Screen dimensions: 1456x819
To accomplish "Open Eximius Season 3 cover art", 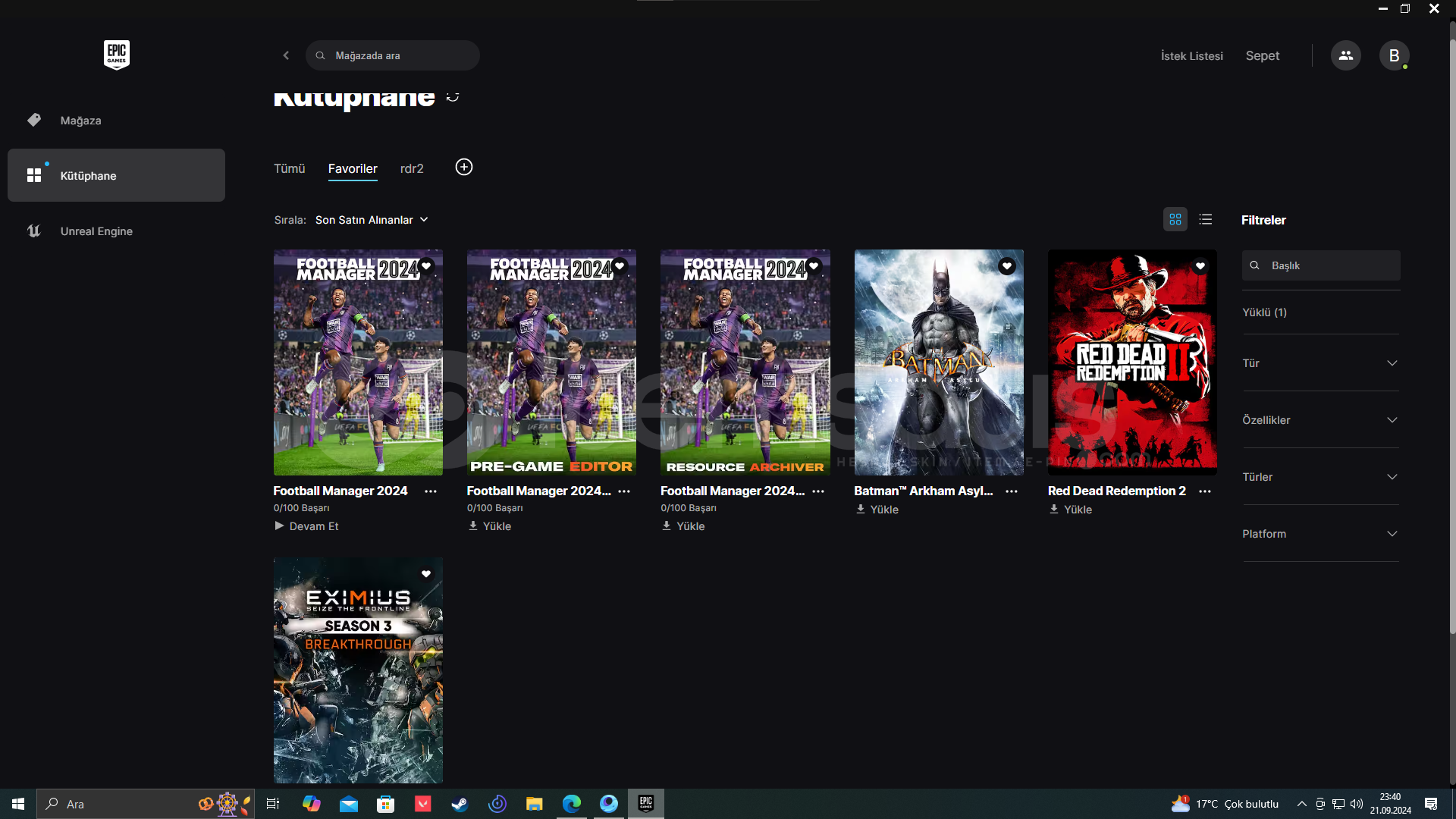I will click(358, 670).
